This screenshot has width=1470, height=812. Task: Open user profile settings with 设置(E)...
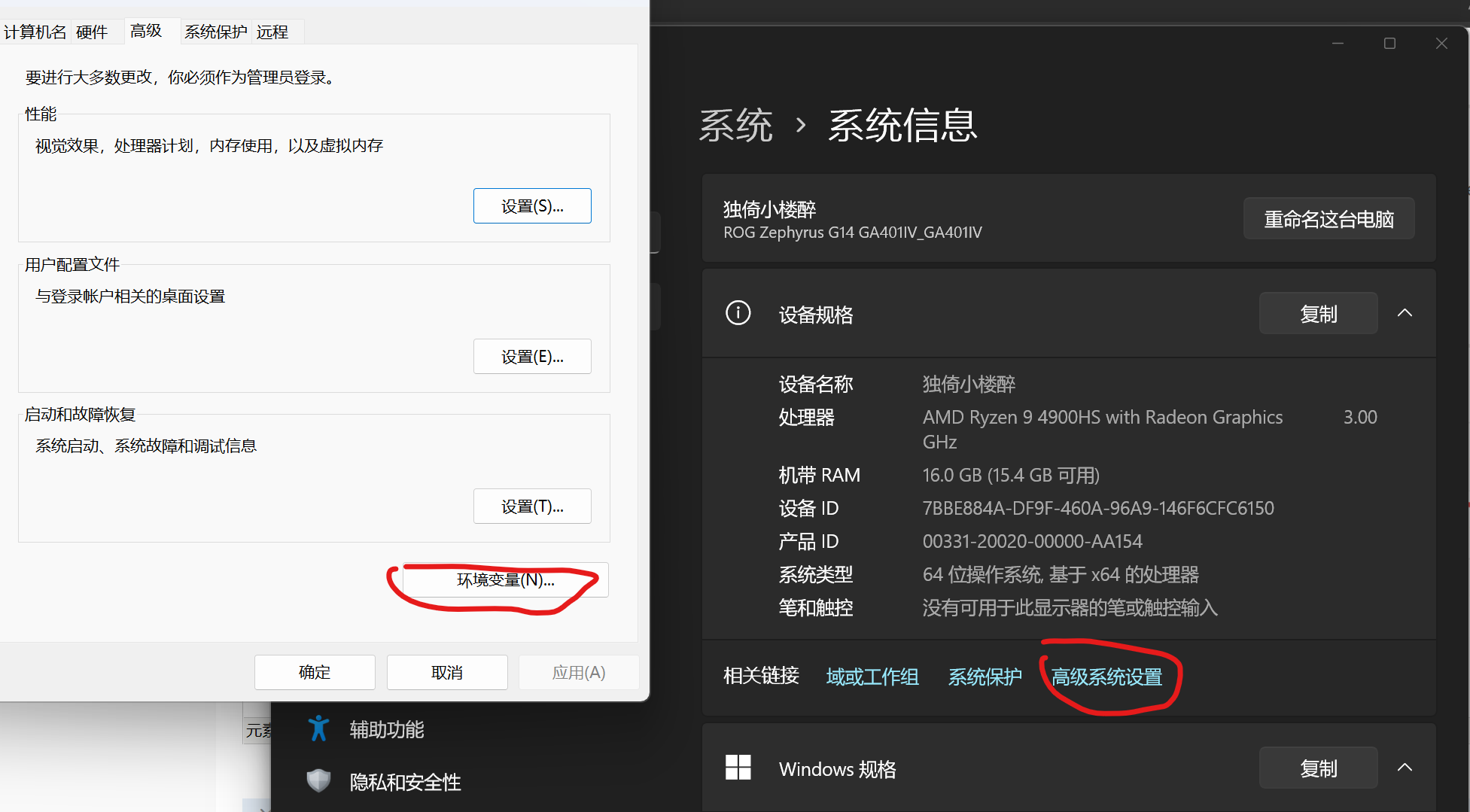tap(532, 356)
